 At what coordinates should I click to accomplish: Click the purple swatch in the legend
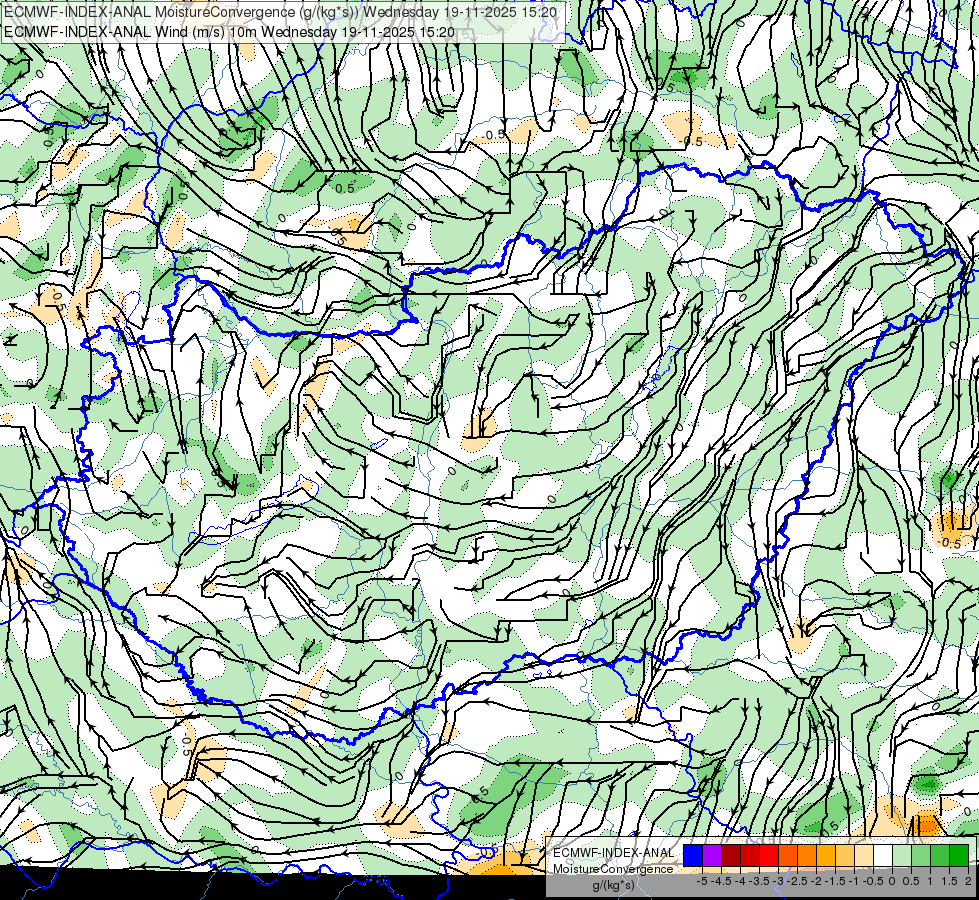pyautogui.click(x=712, y=855)
